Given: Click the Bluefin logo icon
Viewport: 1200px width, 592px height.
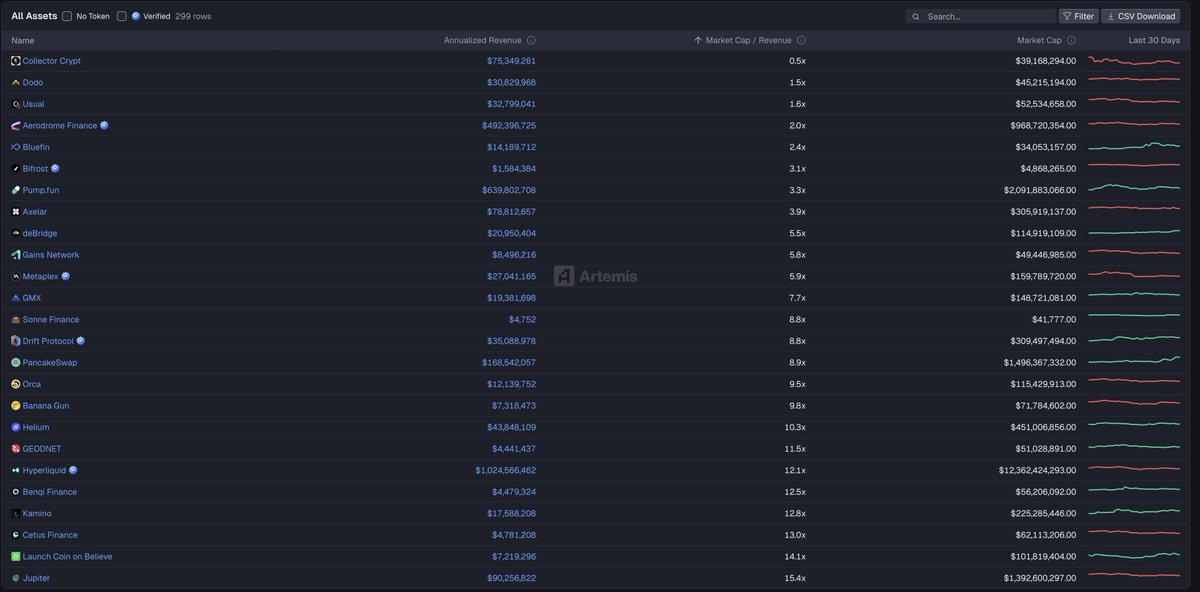Looking at the screenshot, I should [x=15, y=147].
